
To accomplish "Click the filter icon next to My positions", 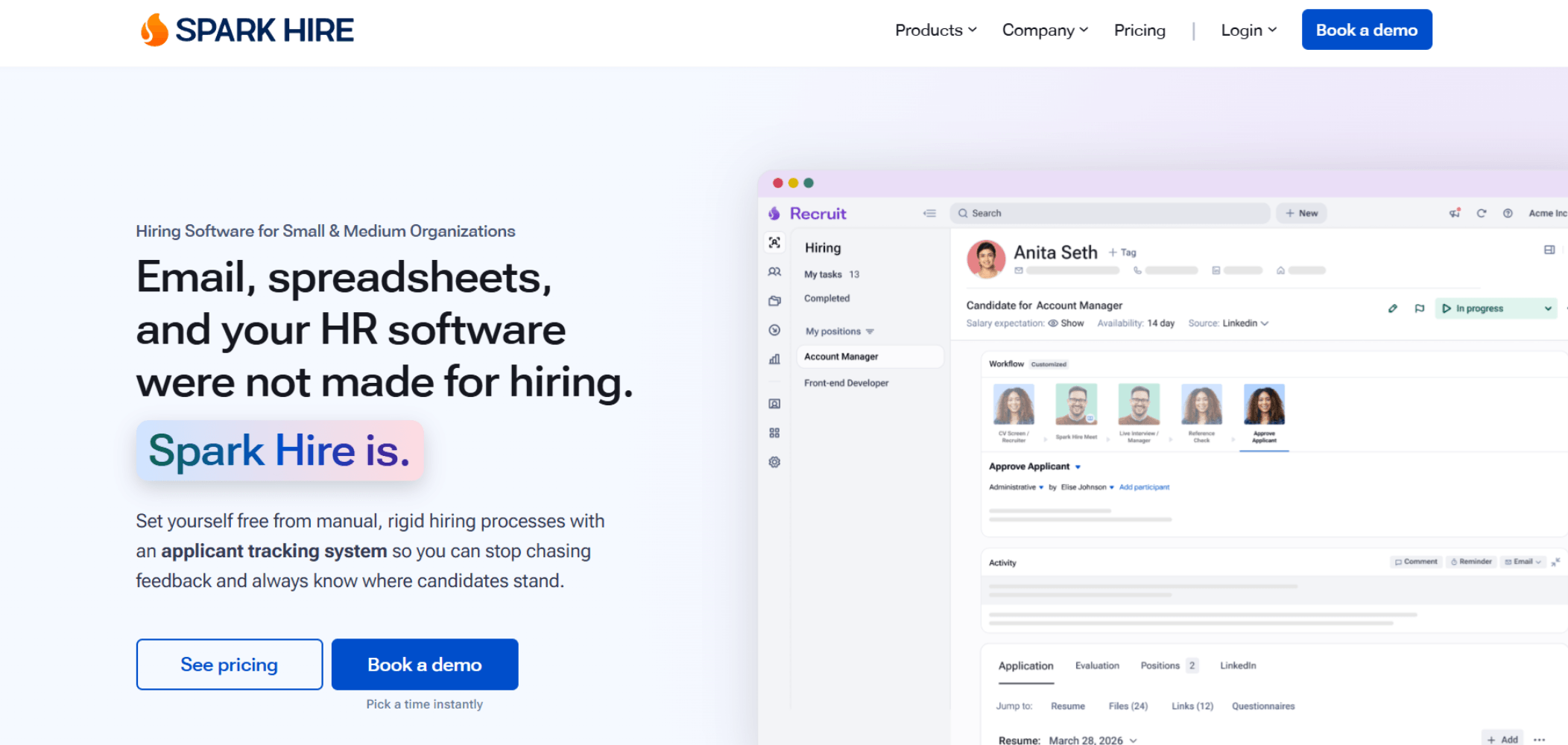I will pos(870,332).
